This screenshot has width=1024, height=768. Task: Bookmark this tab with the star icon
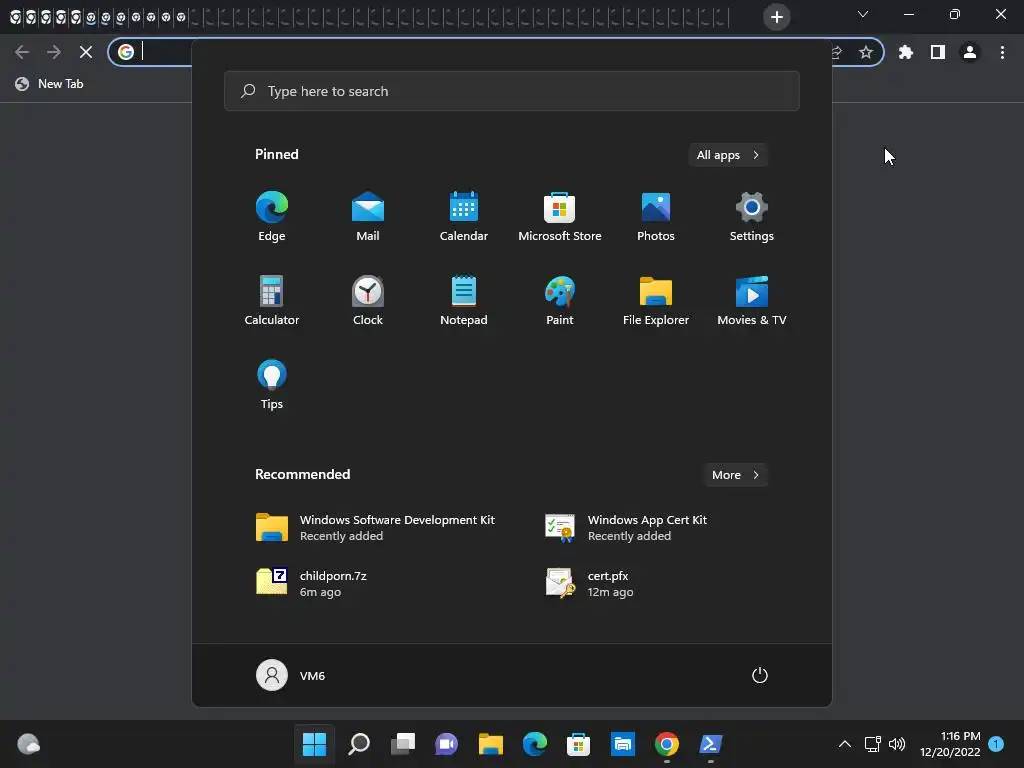[x=866, y=52]
